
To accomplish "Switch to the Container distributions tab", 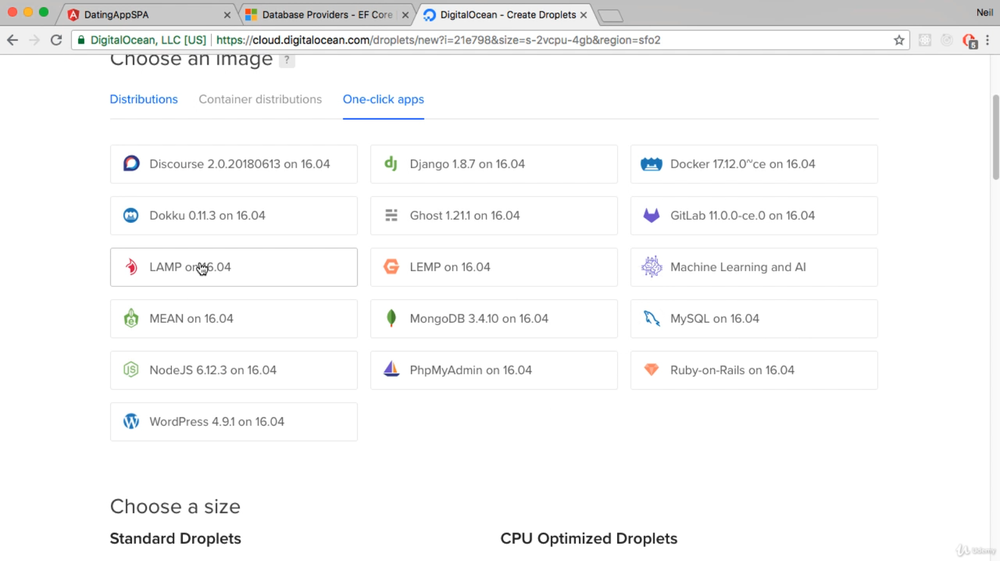I will click(x=260, y=99).
